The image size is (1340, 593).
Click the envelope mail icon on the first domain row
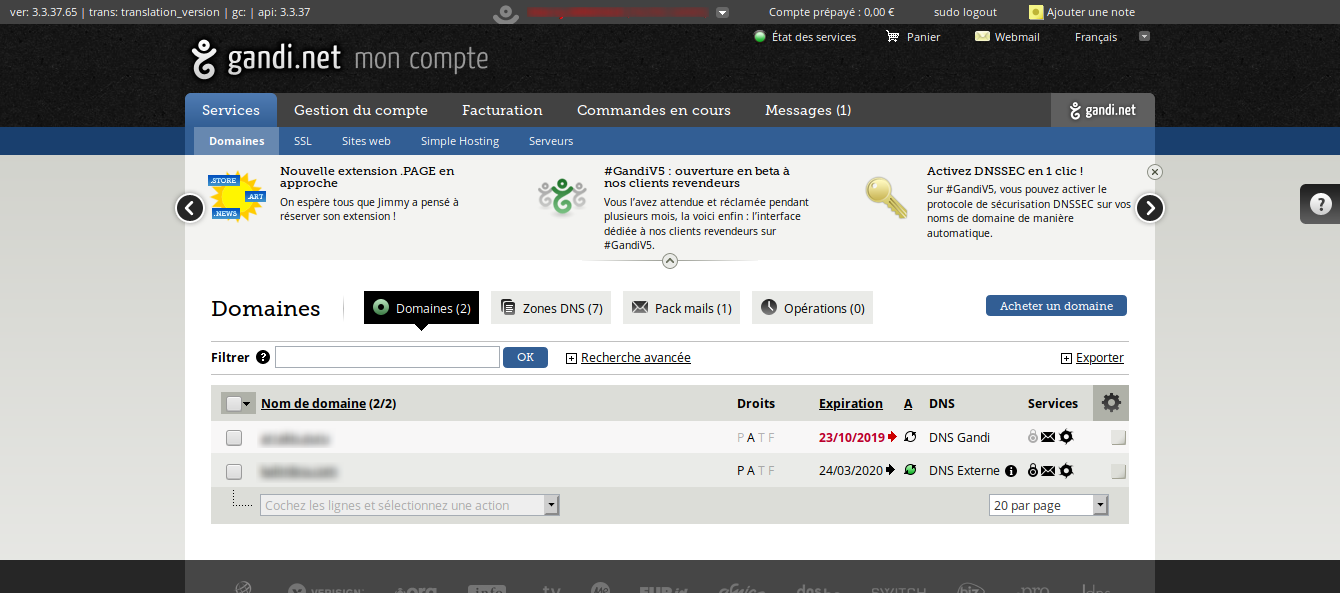[1048, 437]
